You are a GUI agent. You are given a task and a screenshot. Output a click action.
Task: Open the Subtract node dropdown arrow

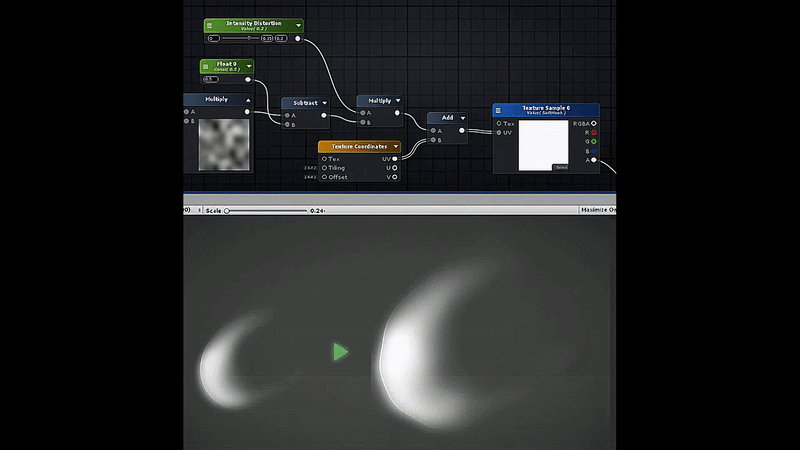324,102
